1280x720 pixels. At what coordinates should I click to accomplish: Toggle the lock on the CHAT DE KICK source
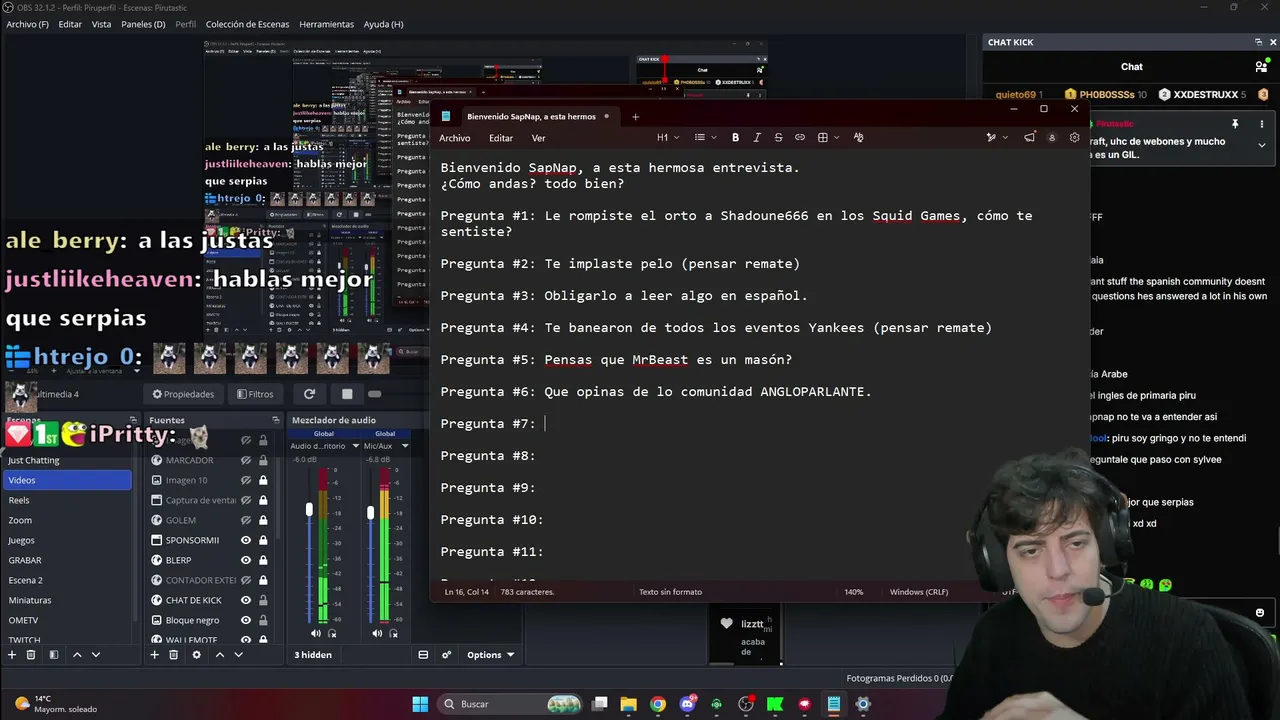pyautogui.click(x=263, y=600)
